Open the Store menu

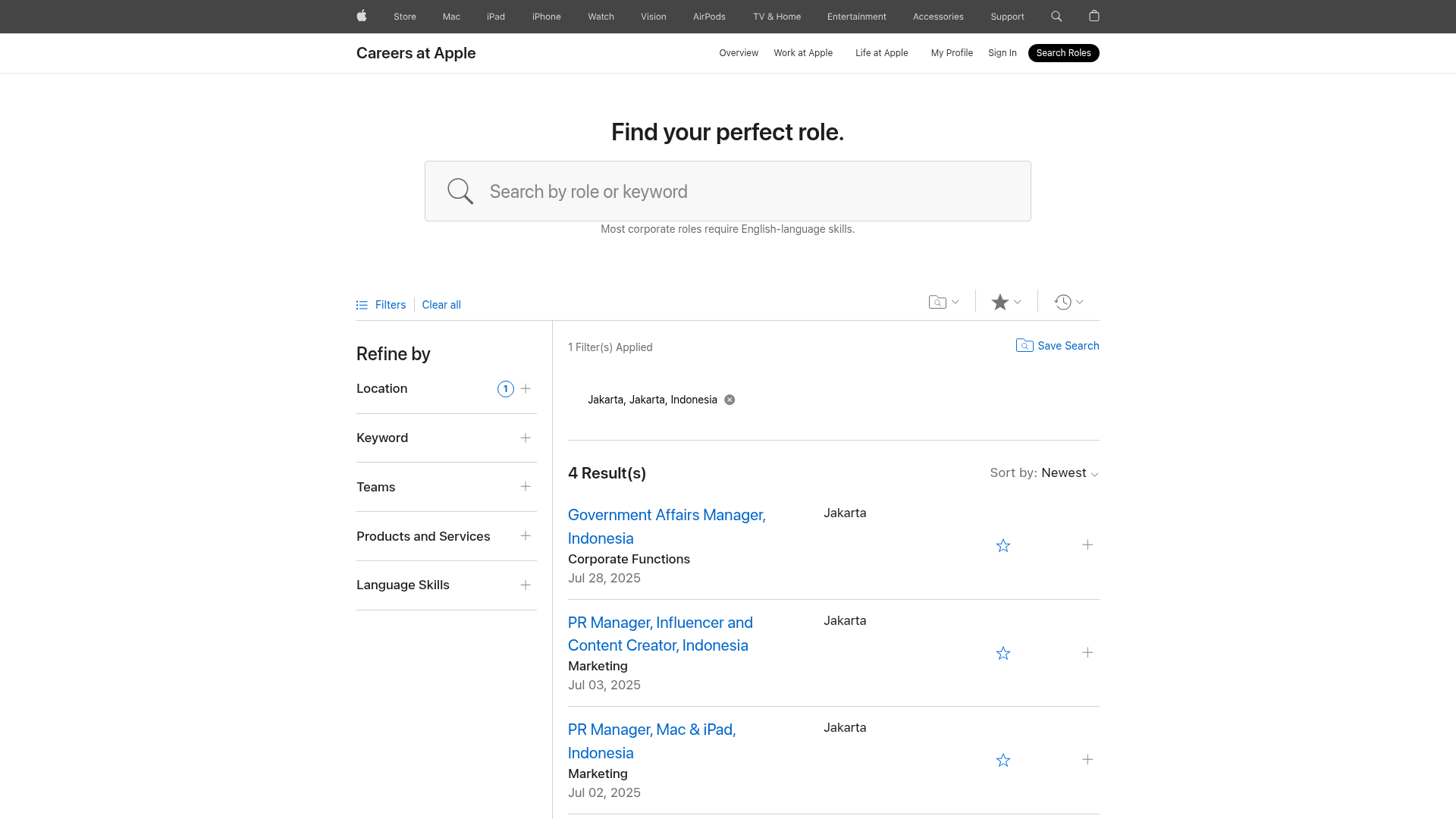404,17
